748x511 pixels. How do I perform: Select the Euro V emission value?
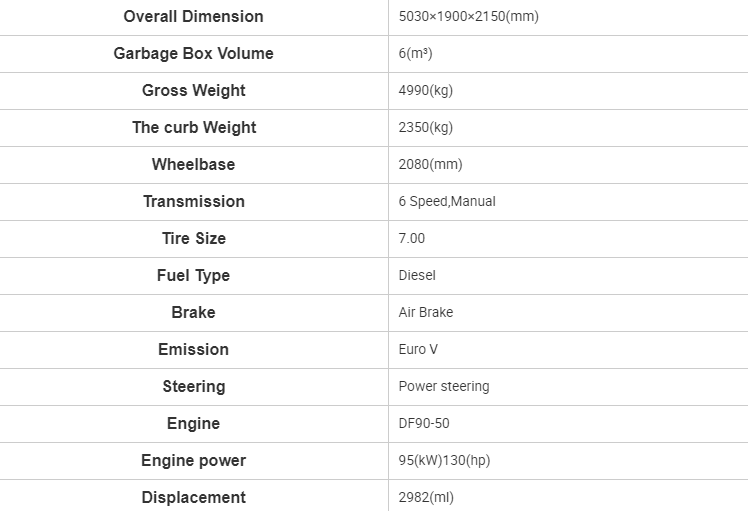[x=418, y=349]
